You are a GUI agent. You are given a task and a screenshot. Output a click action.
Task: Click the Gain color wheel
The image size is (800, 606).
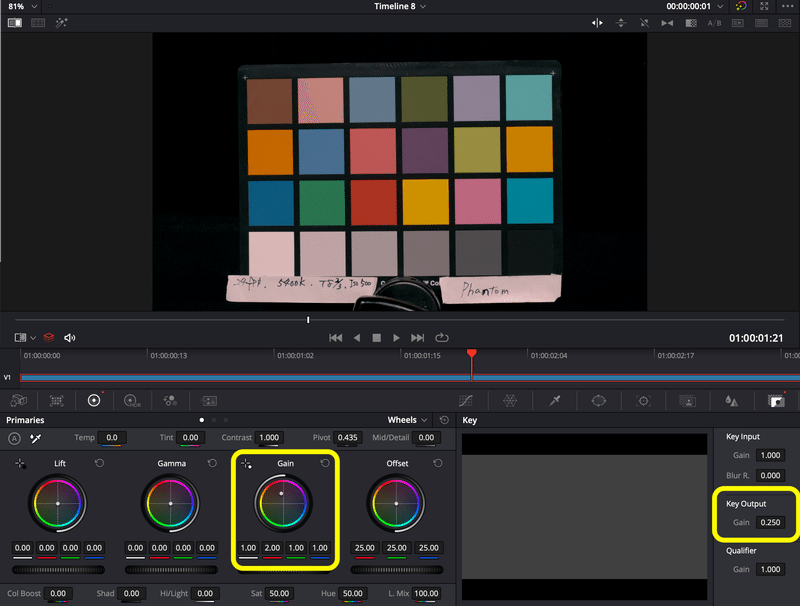283,503
